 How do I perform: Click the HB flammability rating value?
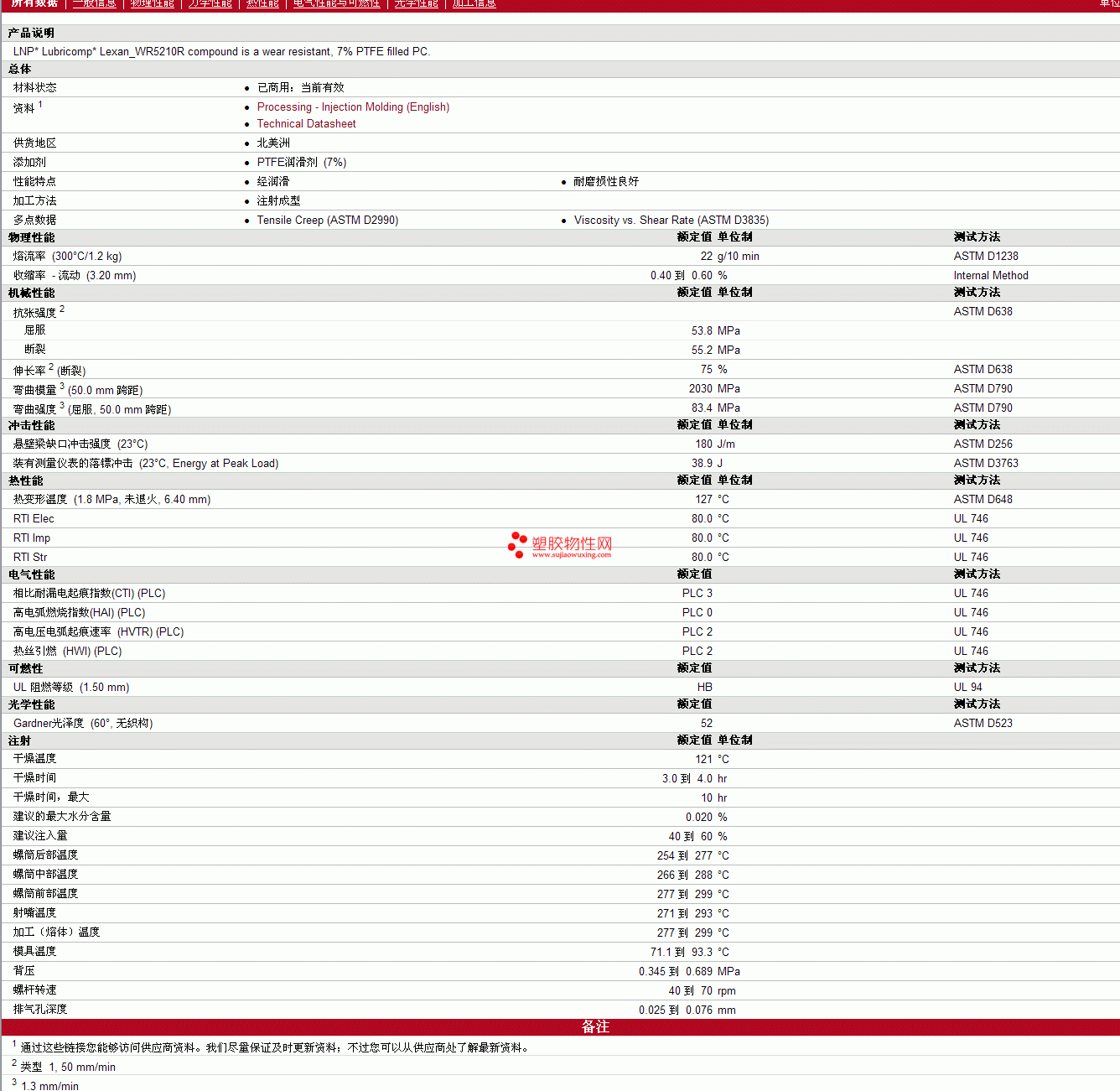[705, 688]
